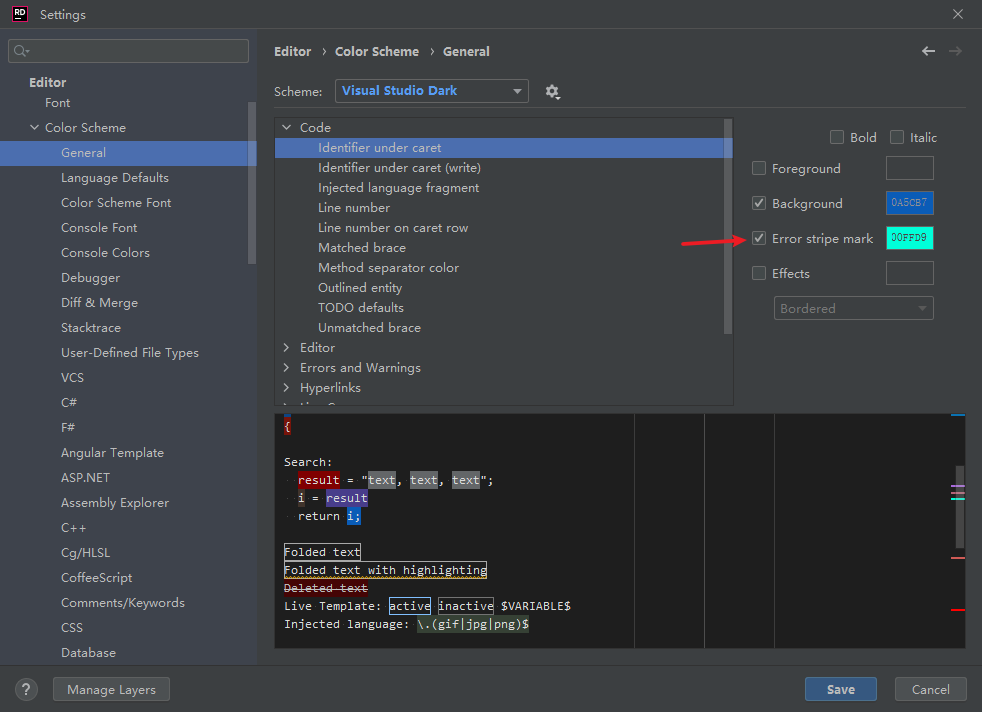Click the preview pane scrollbar thumb

click(959, 507)
